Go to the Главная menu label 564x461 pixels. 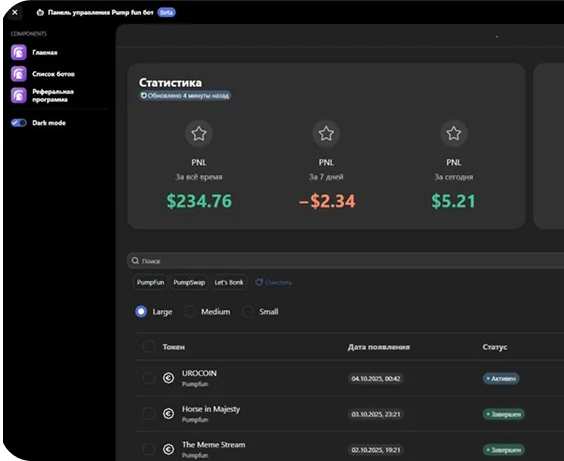click(x=45, y=53)
